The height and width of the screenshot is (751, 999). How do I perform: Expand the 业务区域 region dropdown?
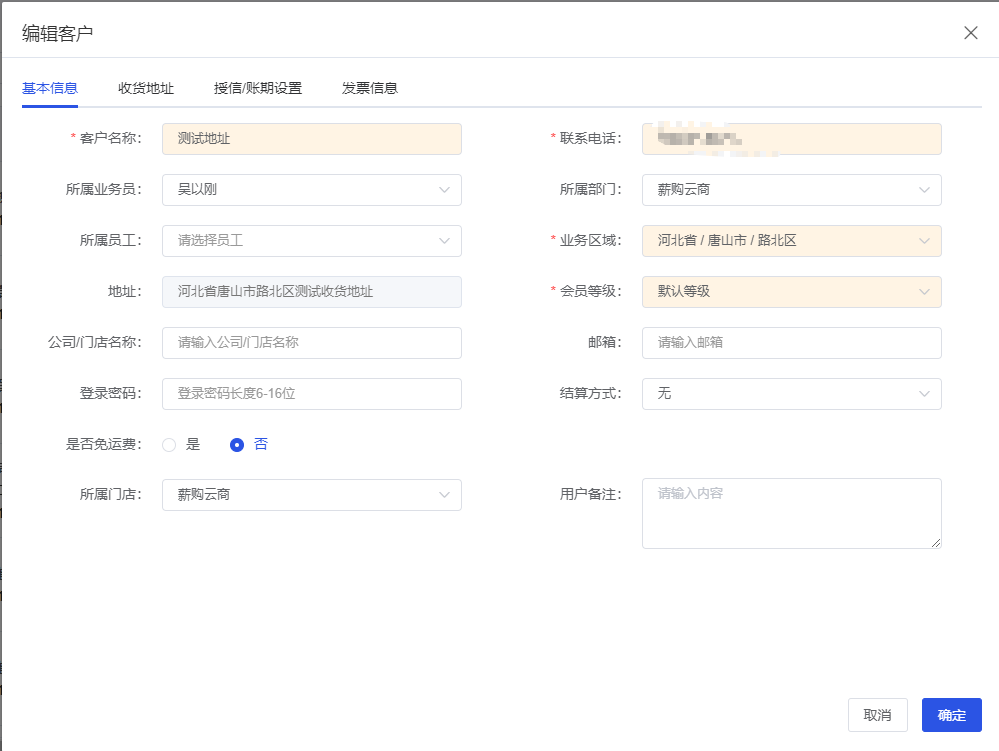[x=790, y=241]
